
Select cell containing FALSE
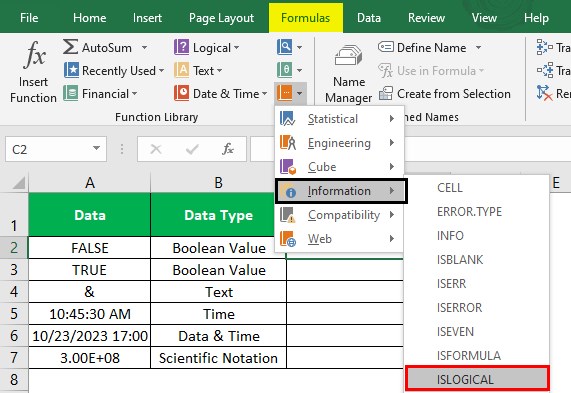[x=90, y=248]
